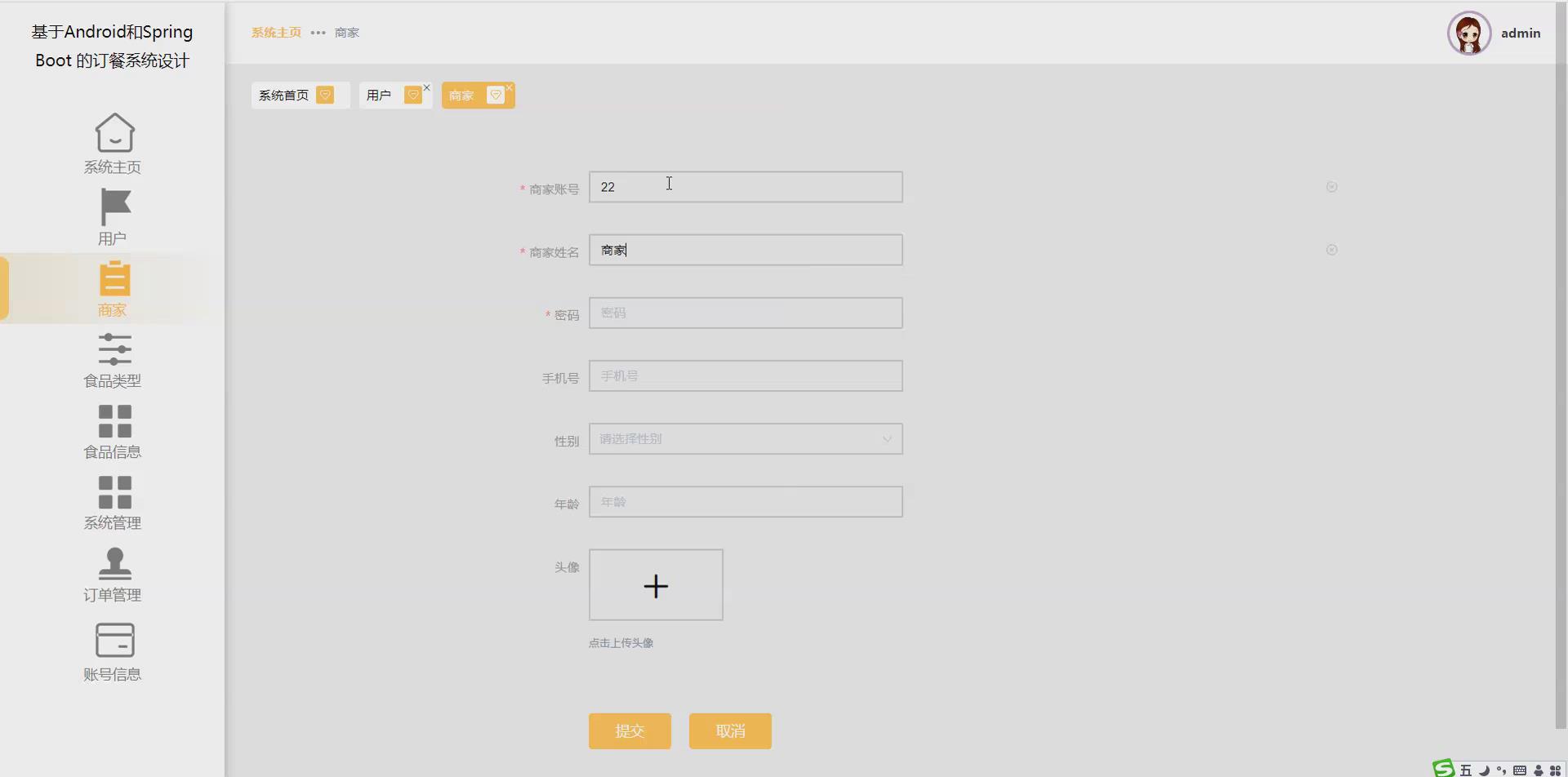Click the breadcrumb ellipsis dots

tap(318, 33)
